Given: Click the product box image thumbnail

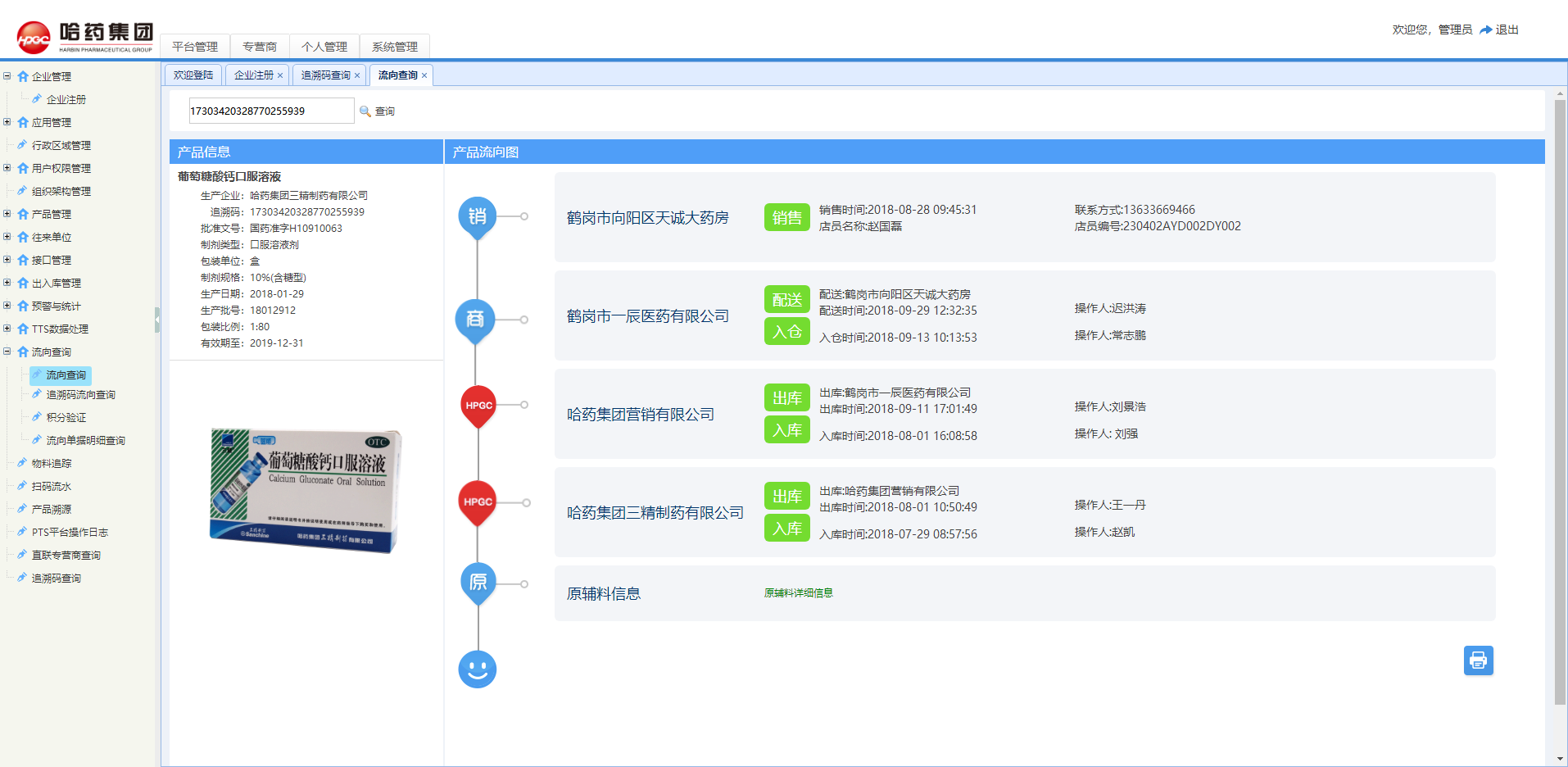Looking at the screenshot, I should click(x=306, y=490).
